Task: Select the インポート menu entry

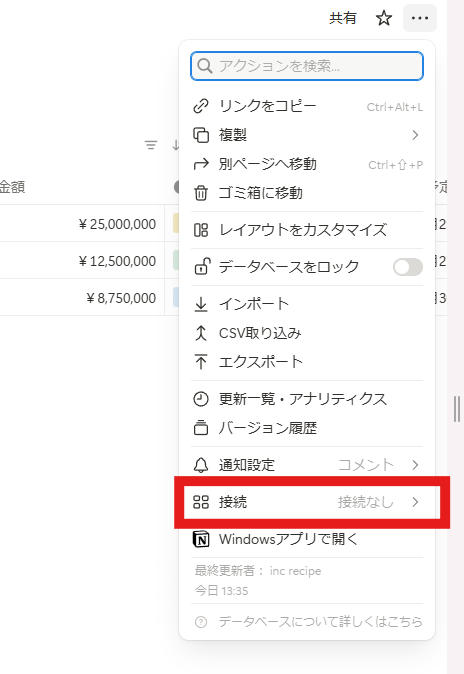Action: pyautogui.click(x=307, y=304)
